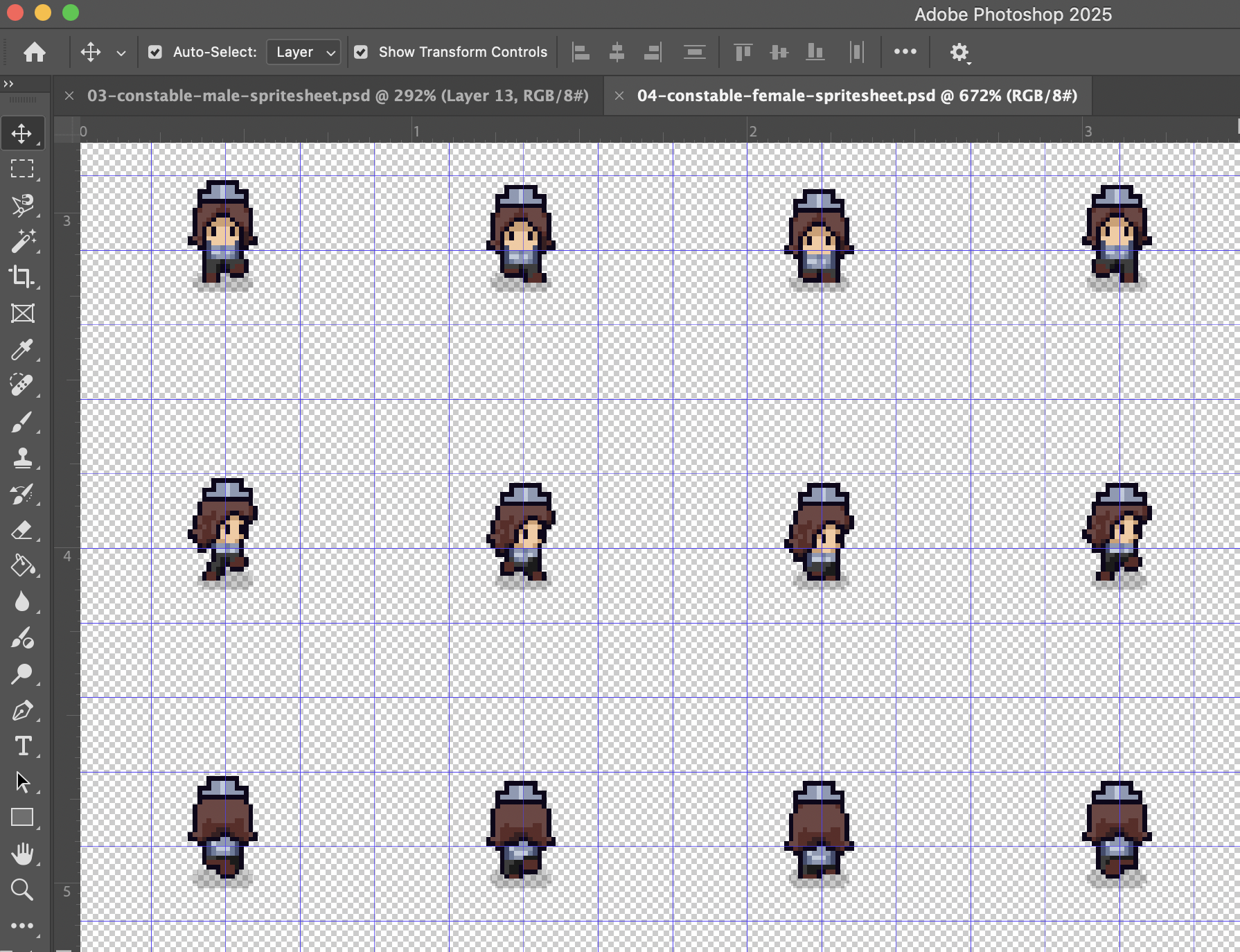Toggle the Auto-Select checkbox

[x=155, y=52]
